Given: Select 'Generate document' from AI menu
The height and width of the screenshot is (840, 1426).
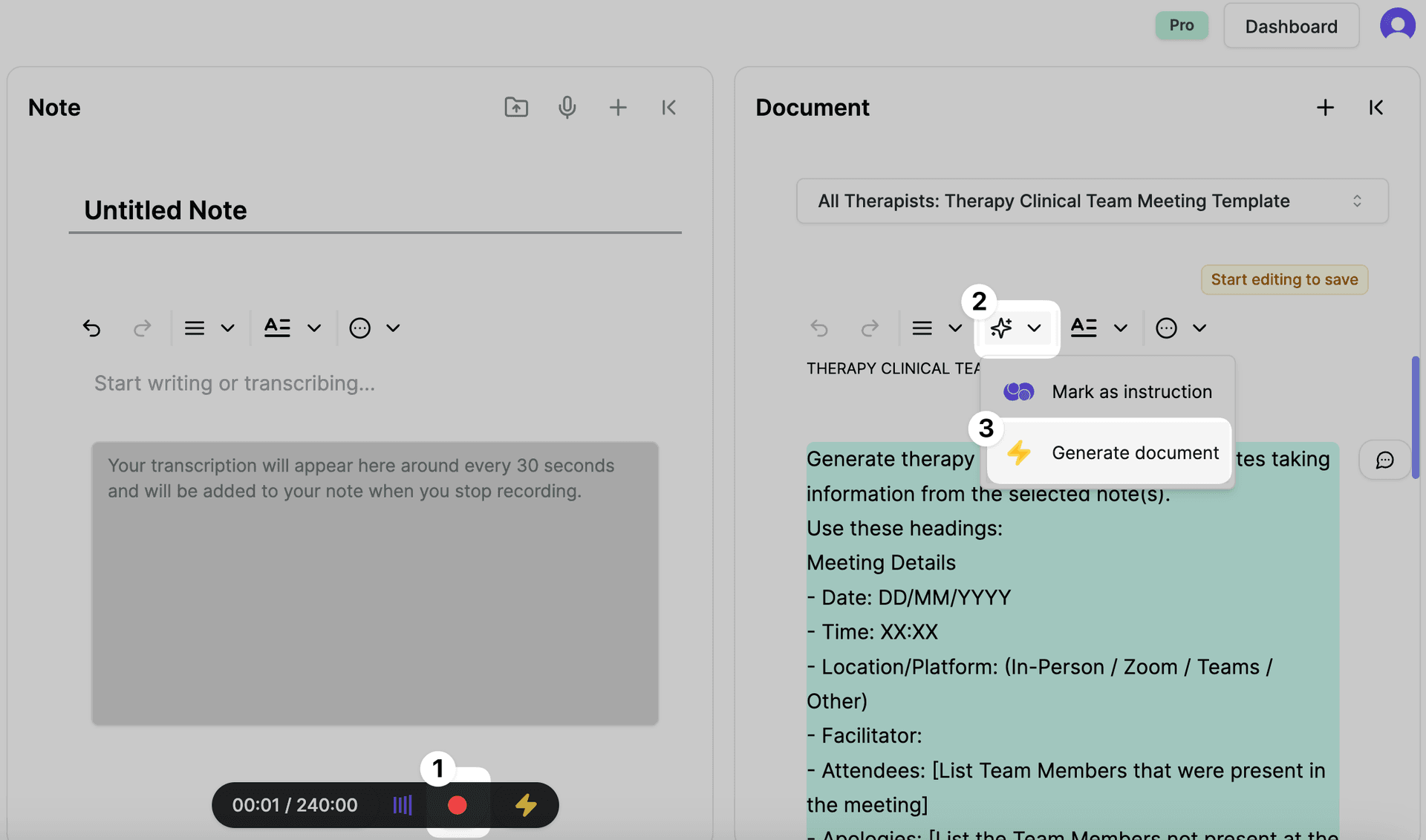Looking at the screenshot, I should 1136,452.
